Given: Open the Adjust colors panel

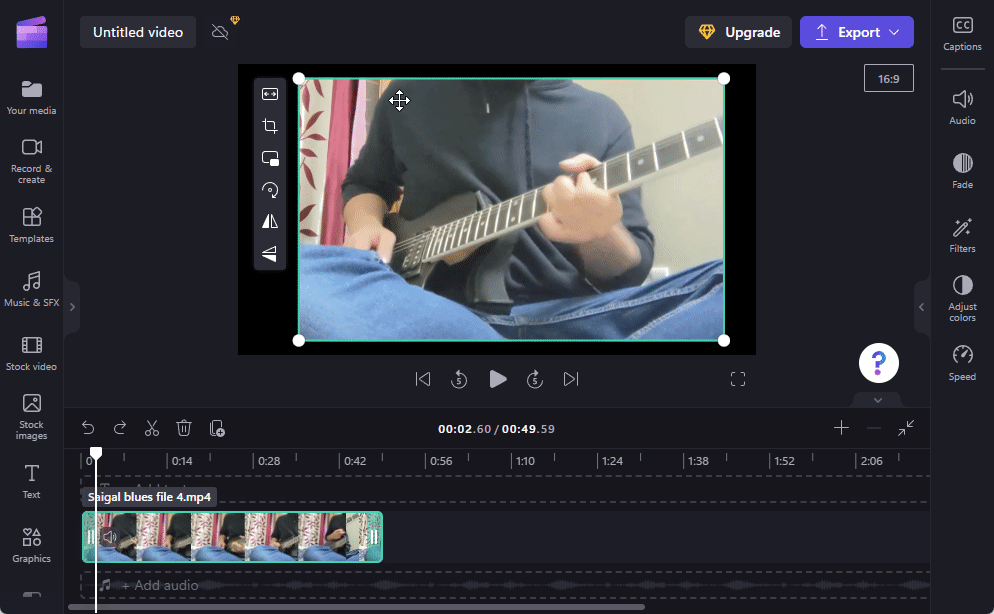Looking at the screenshot, I should coord(961,297).
